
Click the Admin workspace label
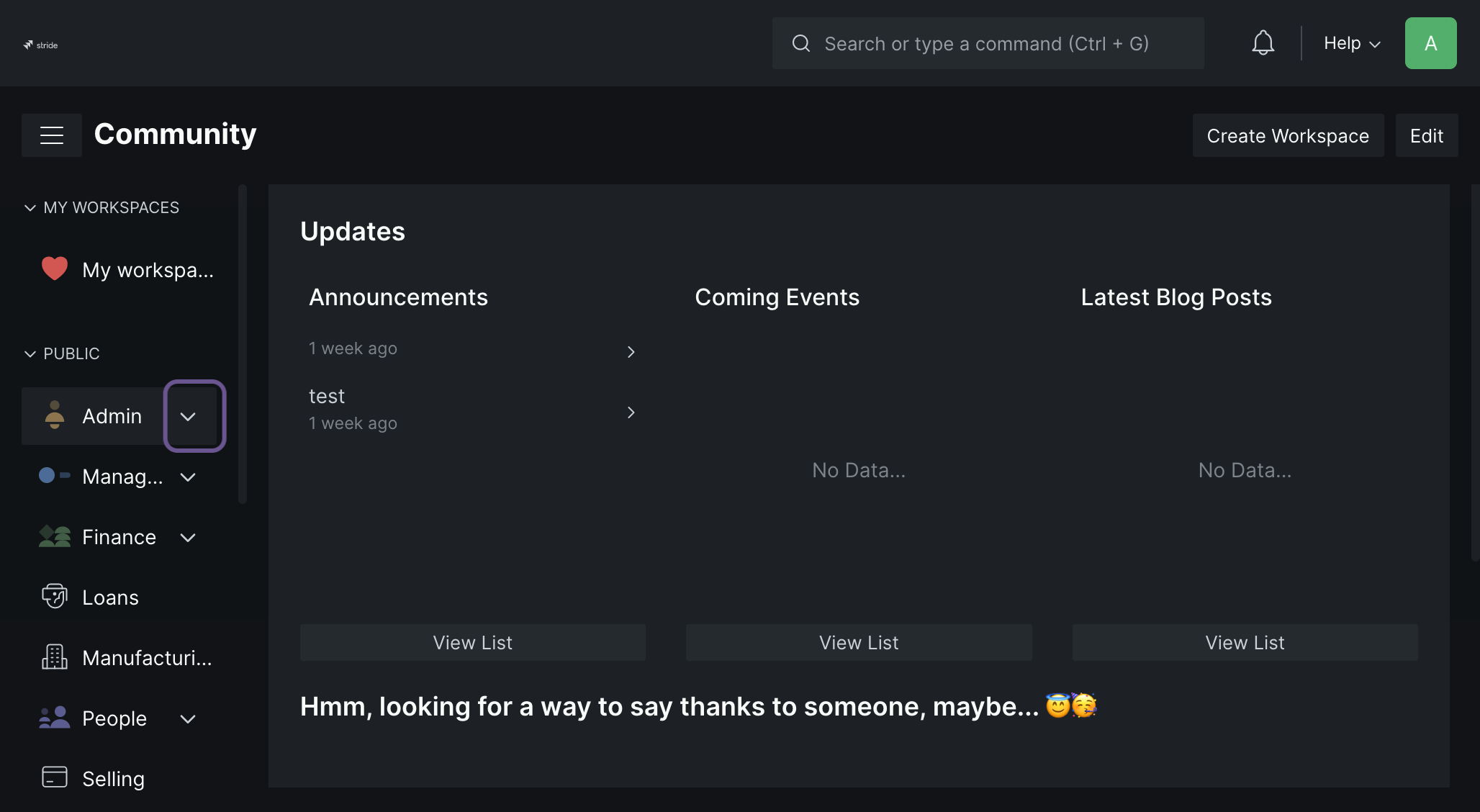pyautogui.click(x=112, y=416)
